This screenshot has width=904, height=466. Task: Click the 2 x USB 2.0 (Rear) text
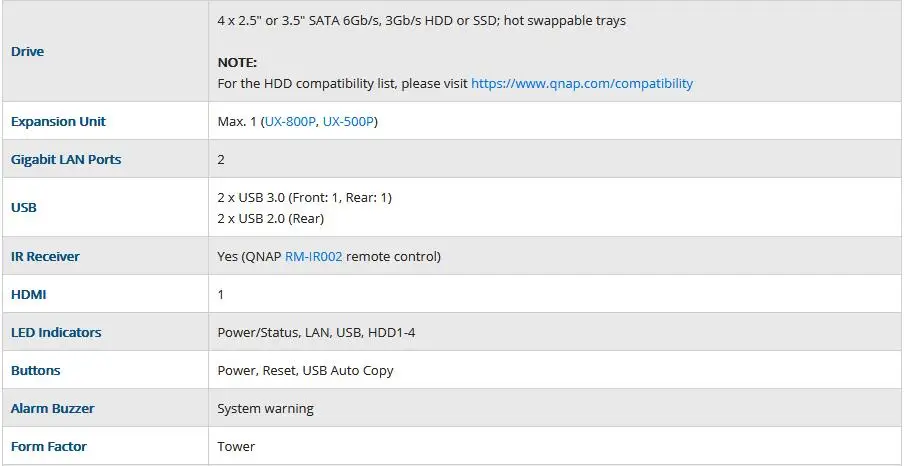tap(270, 219)
